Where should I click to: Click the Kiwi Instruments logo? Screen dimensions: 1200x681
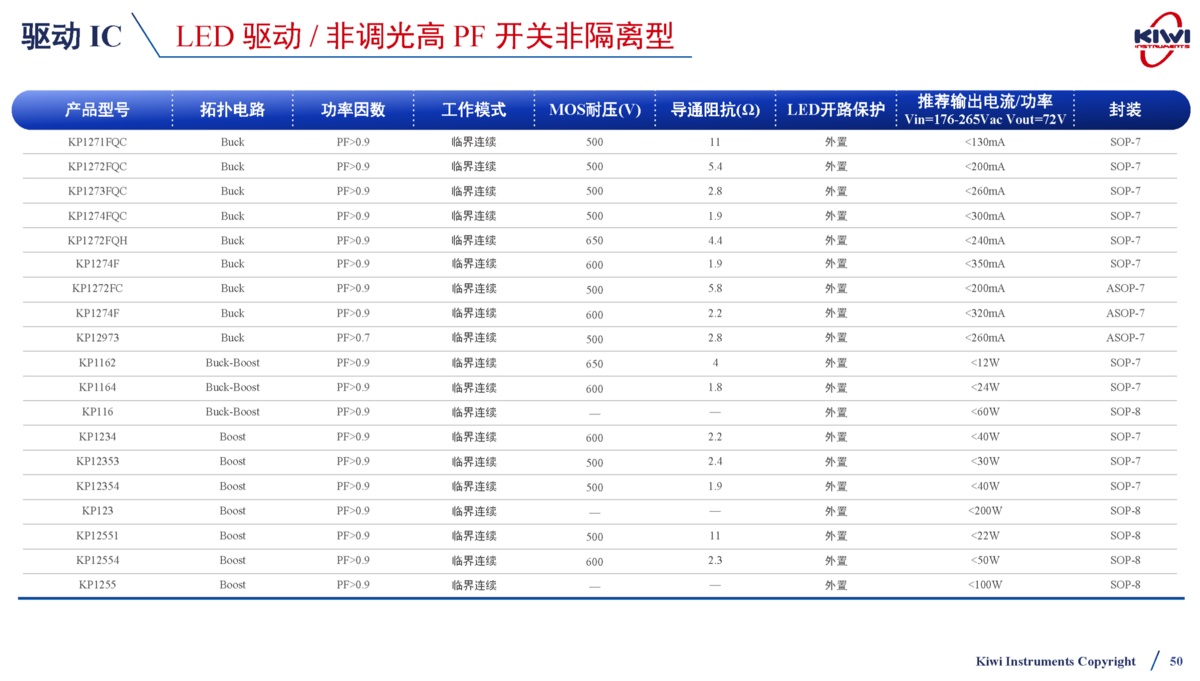tap(1161, 36)
